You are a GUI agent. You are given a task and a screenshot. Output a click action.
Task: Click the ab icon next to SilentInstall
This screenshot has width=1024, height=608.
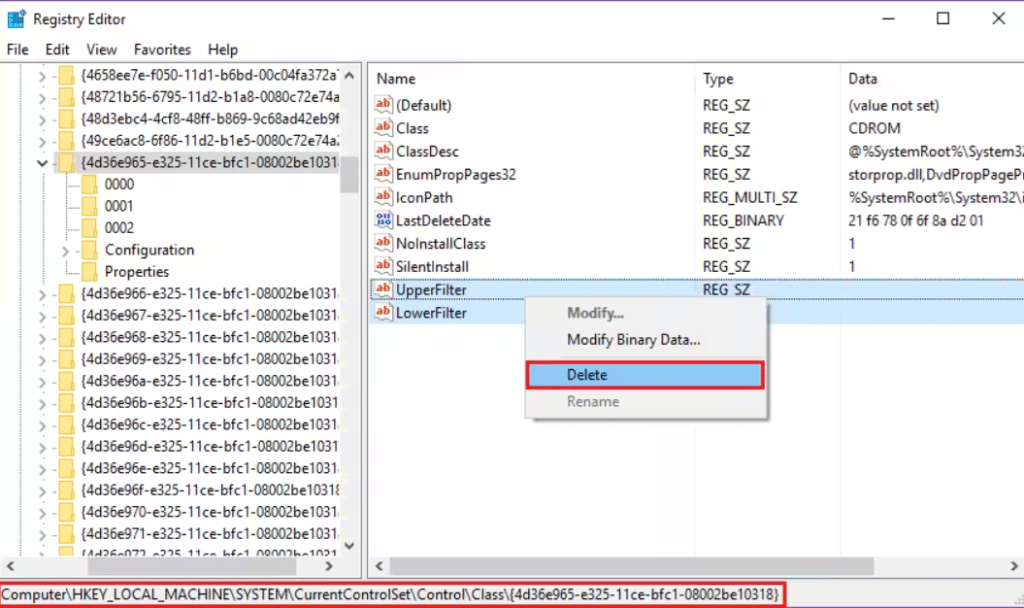[x=382, y=266]
